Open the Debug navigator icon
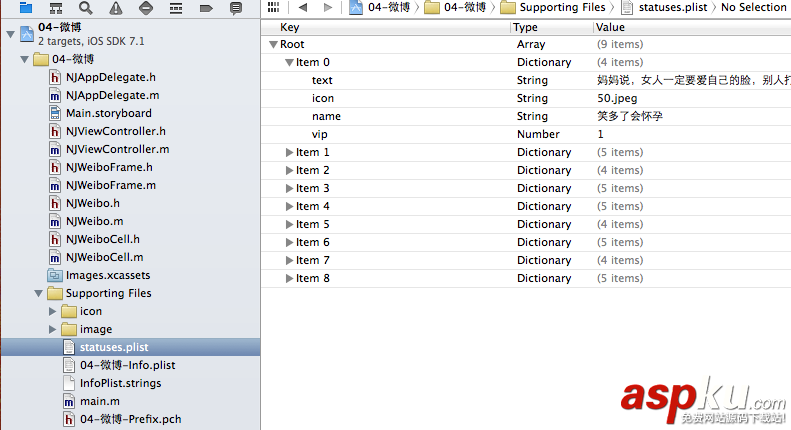The image size is (791, 430). [x=176, y=8]
